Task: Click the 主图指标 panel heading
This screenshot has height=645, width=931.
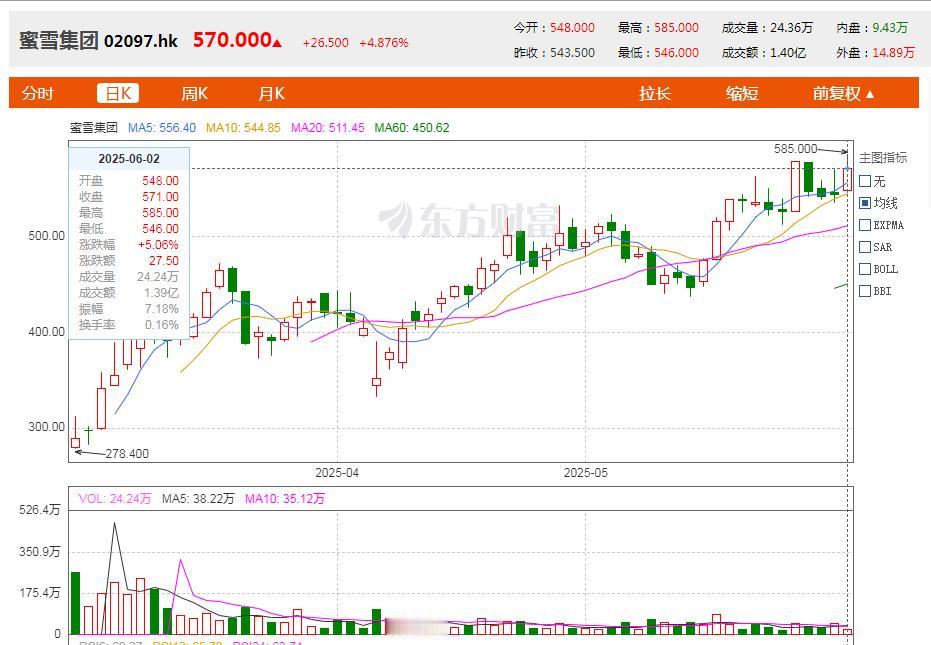Action: (883, 158)
